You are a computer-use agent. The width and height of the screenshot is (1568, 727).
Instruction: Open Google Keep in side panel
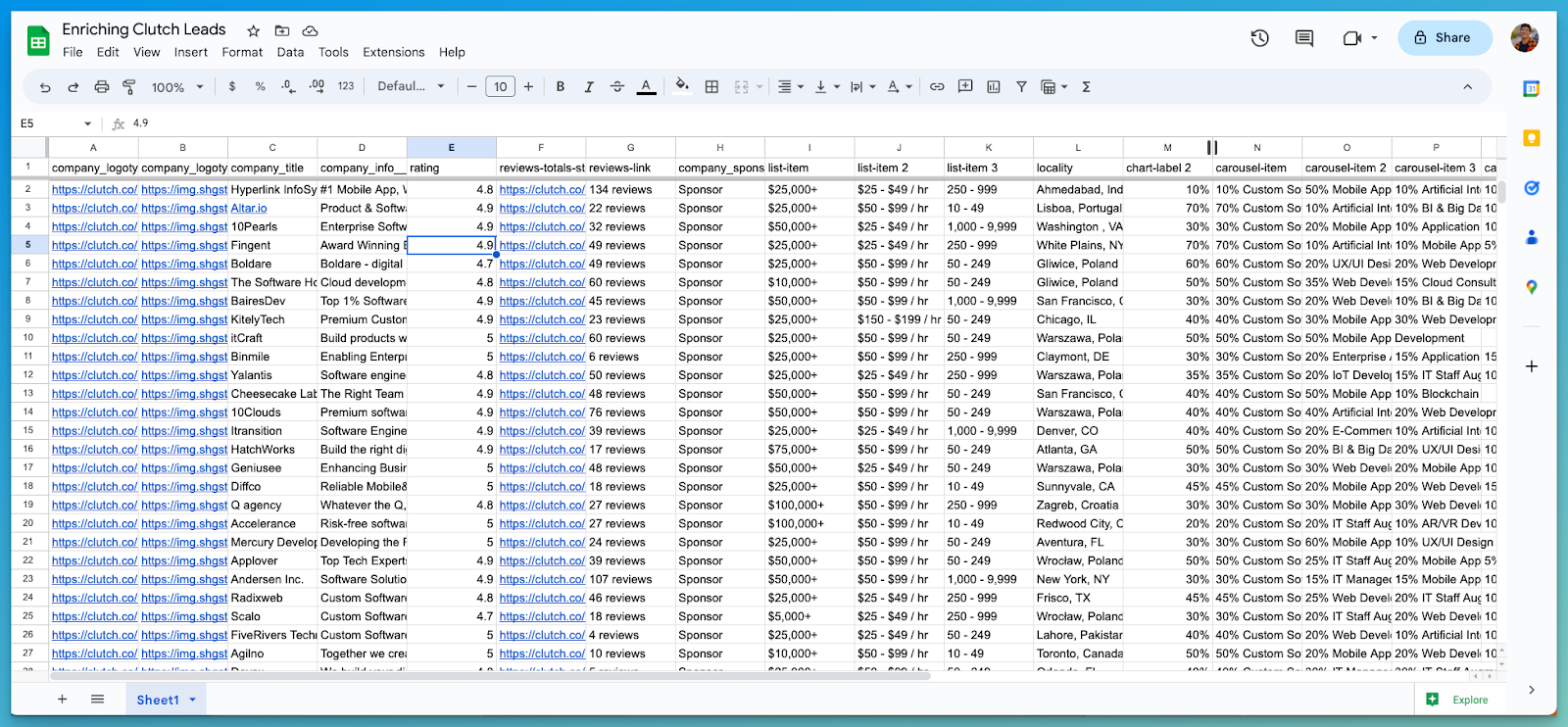1532,138
